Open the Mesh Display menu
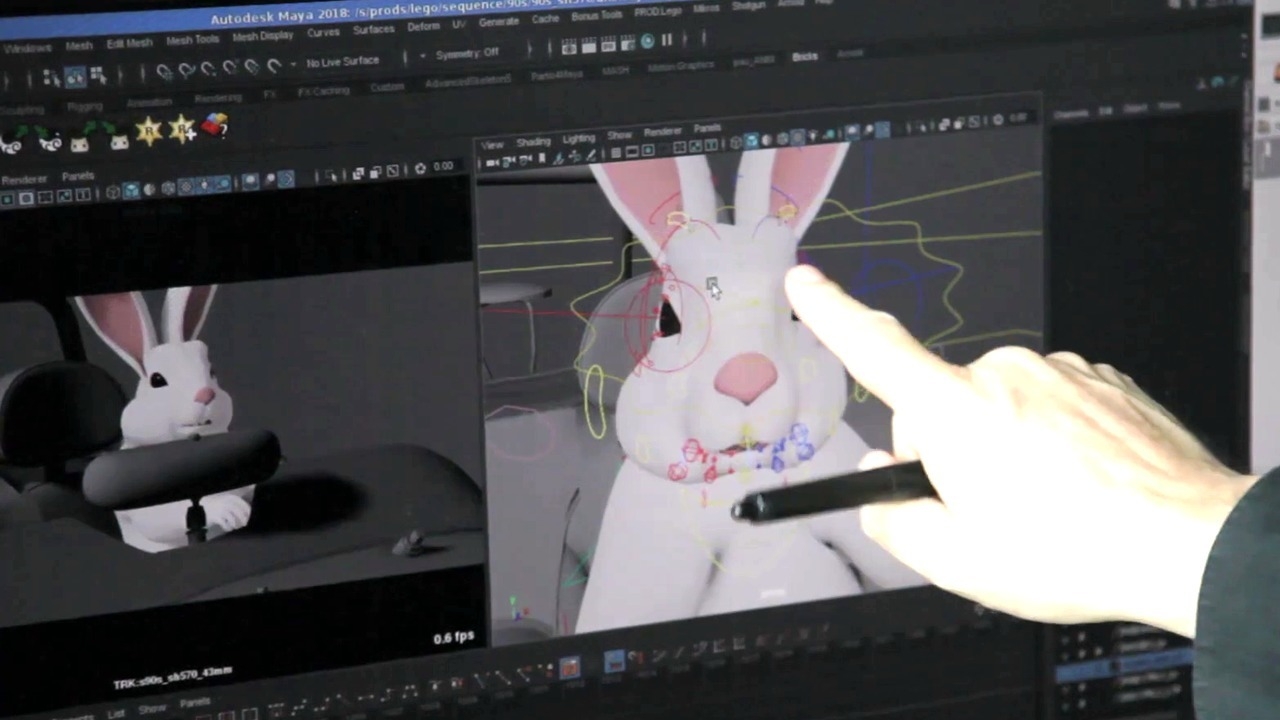The width and height of the screenshot is (1280, 720). [x=262, y=36]
